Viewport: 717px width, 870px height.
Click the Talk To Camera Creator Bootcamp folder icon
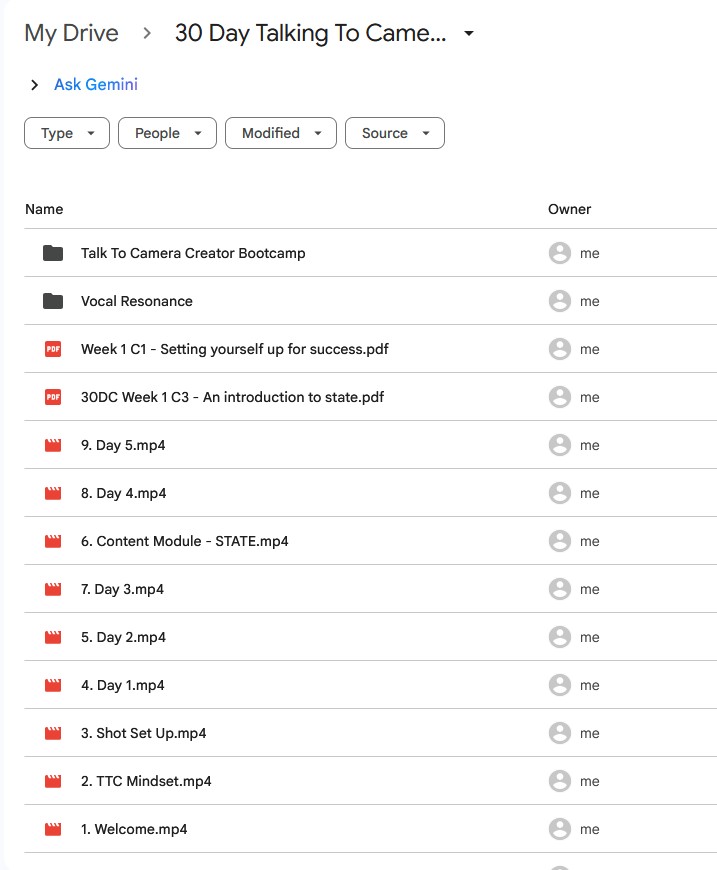(x=53, y=253)
